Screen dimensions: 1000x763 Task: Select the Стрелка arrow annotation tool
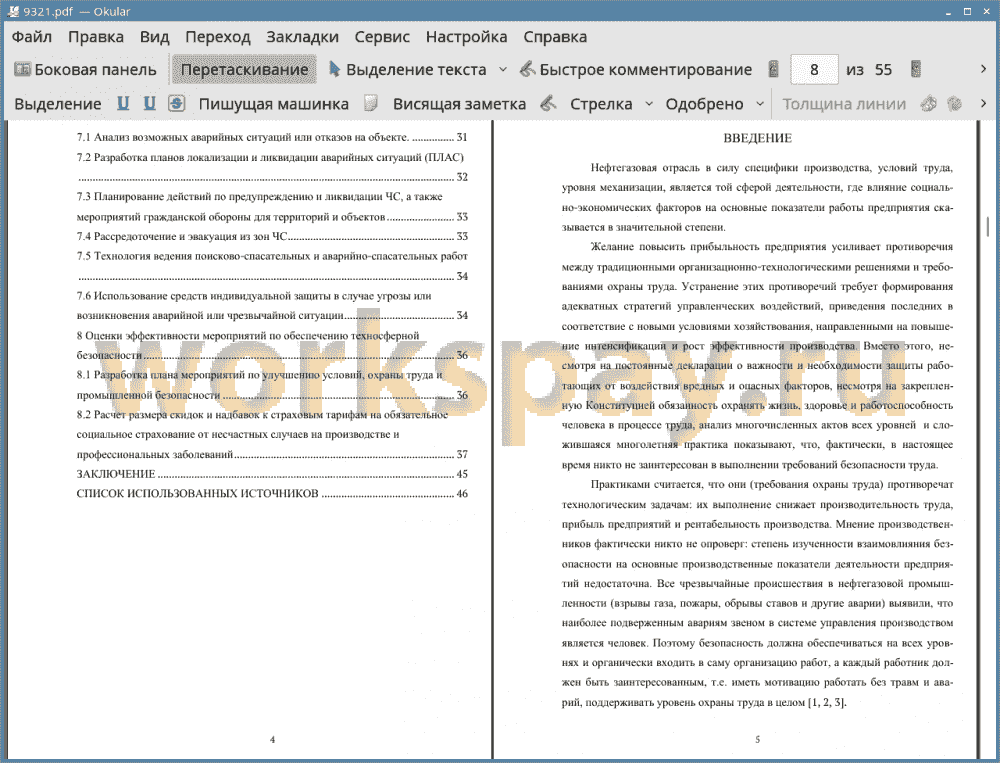tap(601, 104)
